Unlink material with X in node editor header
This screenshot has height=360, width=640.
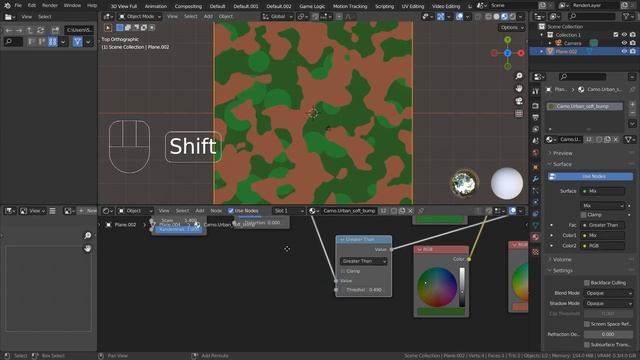coord(410,211)
